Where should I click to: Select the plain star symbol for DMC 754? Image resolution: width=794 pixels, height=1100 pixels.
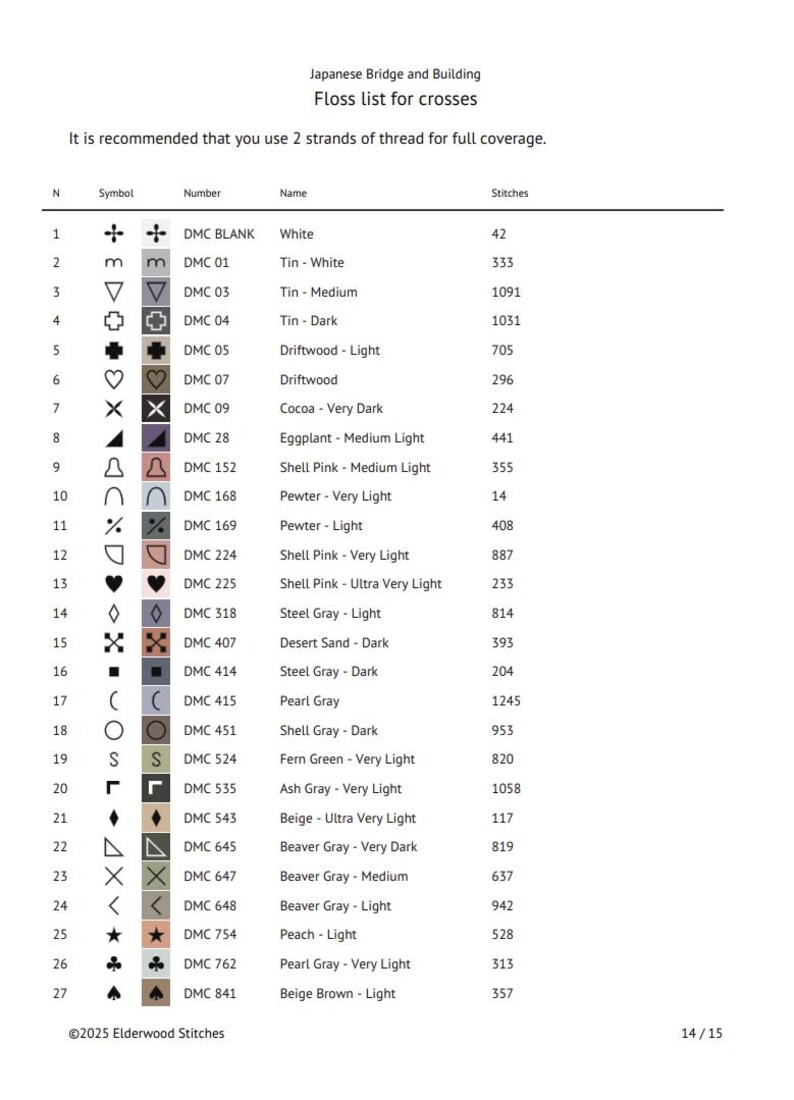114,934
